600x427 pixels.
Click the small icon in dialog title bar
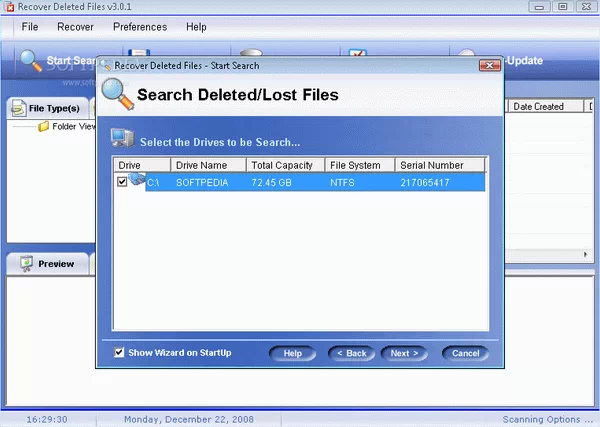pyautogui.click(x=106, y=65)
